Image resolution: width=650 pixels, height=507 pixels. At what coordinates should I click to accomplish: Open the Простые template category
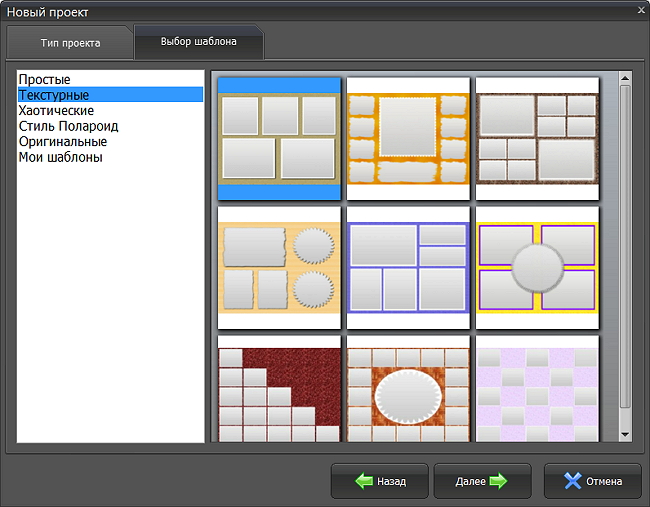pos(45,79)
